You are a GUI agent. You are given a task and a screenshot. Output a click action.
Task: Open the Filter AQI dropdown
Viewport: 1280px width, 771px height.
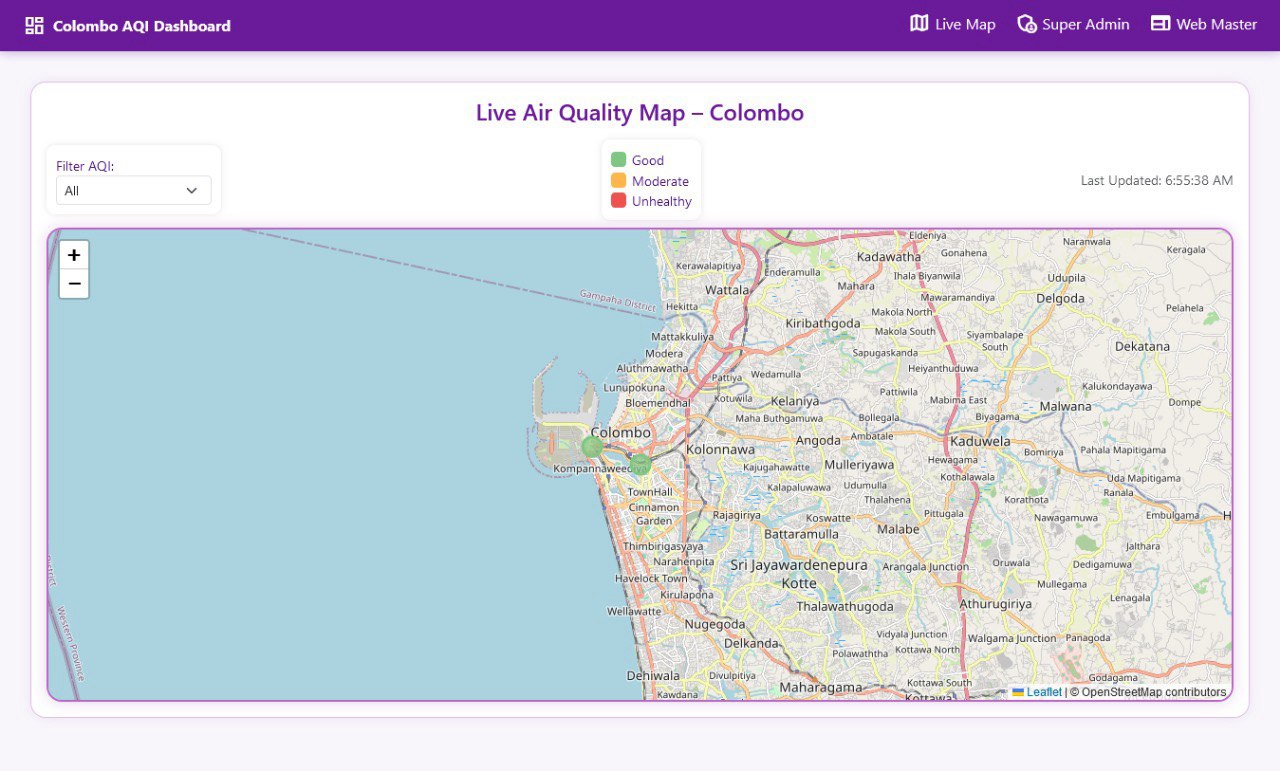pos(133,190)
